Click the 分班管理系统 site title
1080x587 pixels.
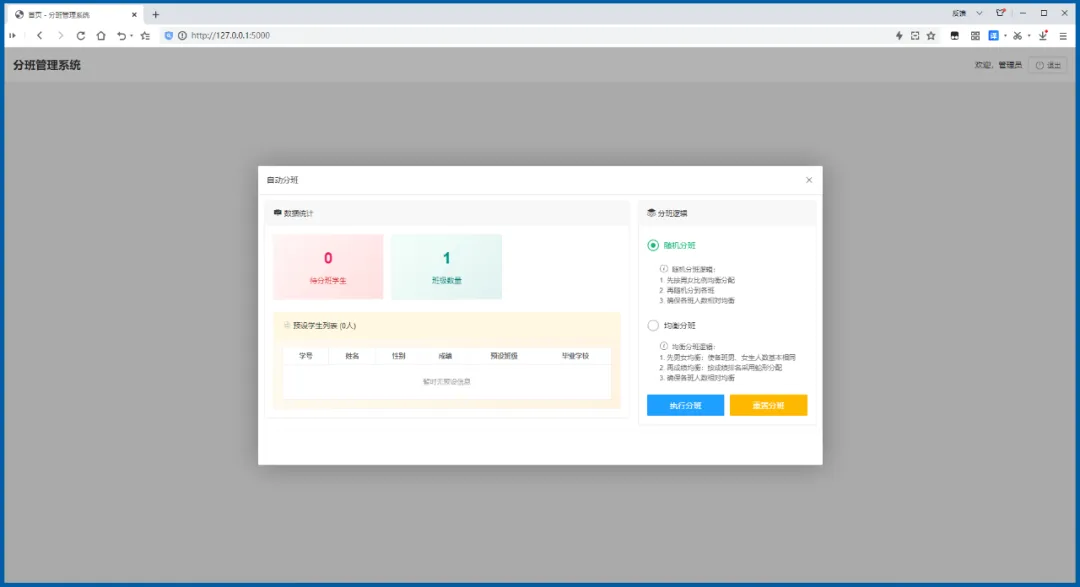tap(47, 65)
